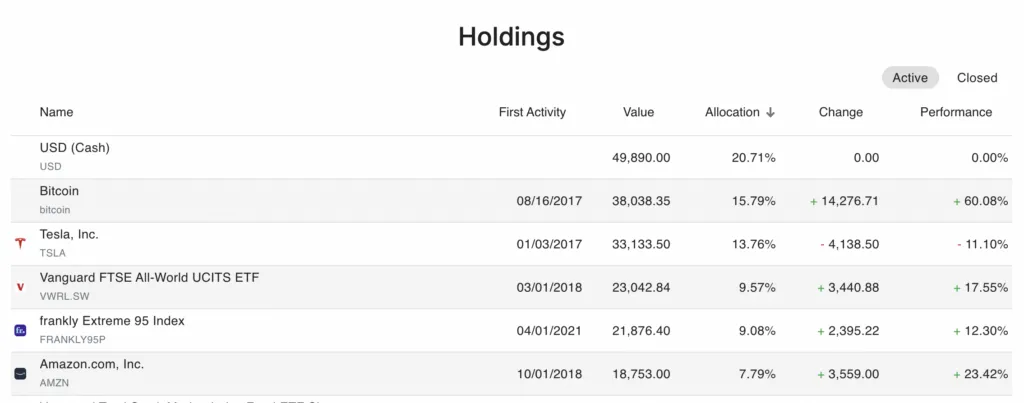Sort by the Value column header
This screenshot has width=1024, height=403.
coord(638,112)
